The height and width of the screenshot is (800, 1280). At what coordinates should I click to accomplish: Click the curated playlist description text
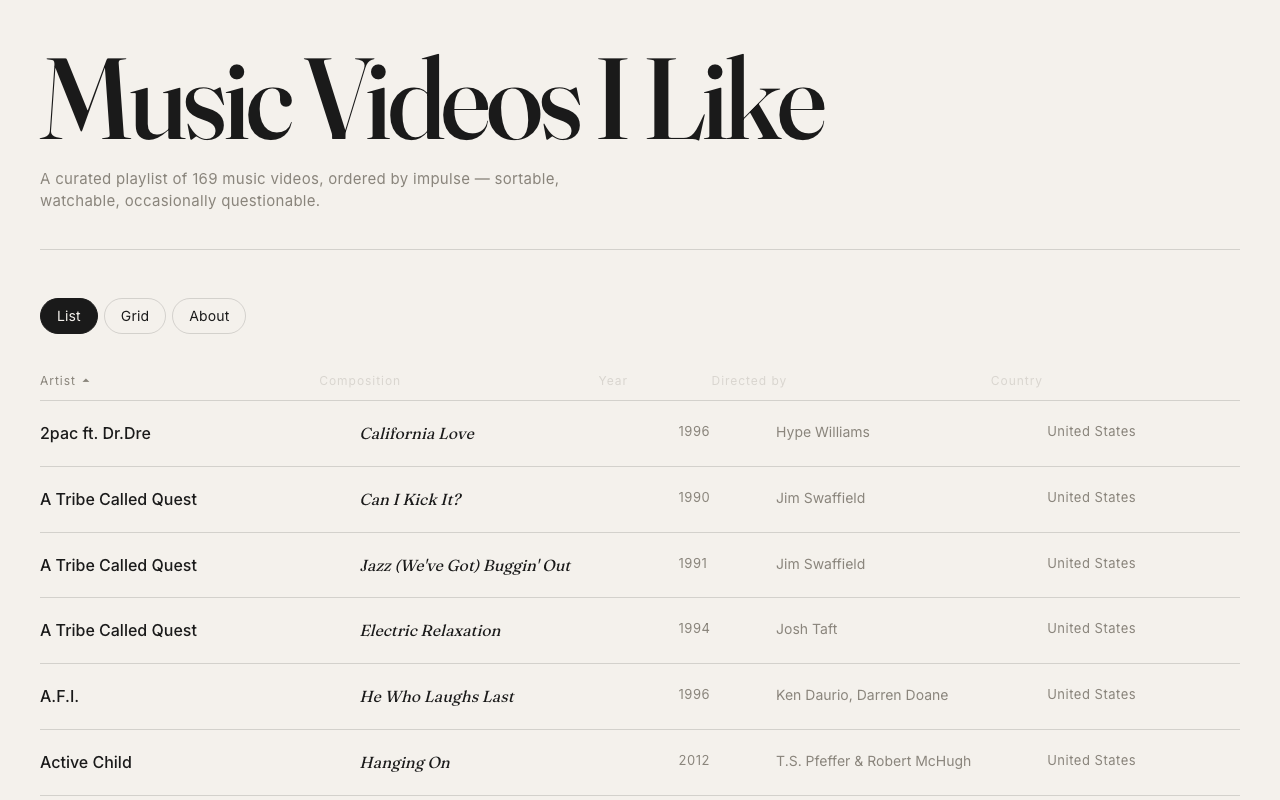pos(300,190)
